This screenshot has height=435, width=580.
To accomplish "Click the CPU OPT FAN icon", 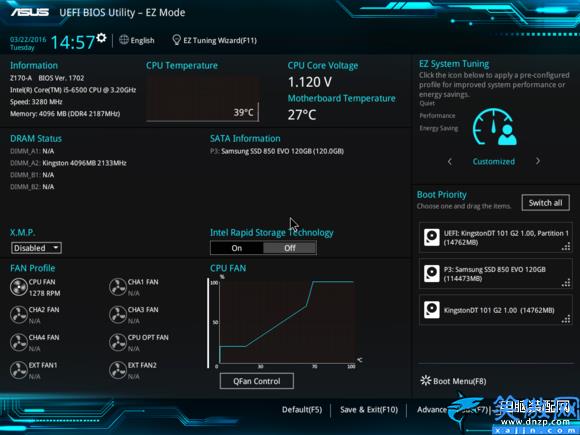I will pos(118,343).
